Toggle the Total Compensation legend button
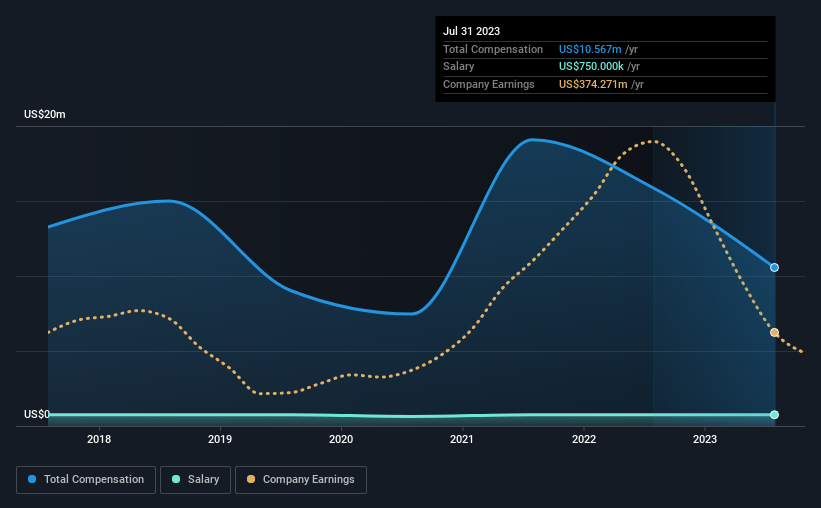 86,480
